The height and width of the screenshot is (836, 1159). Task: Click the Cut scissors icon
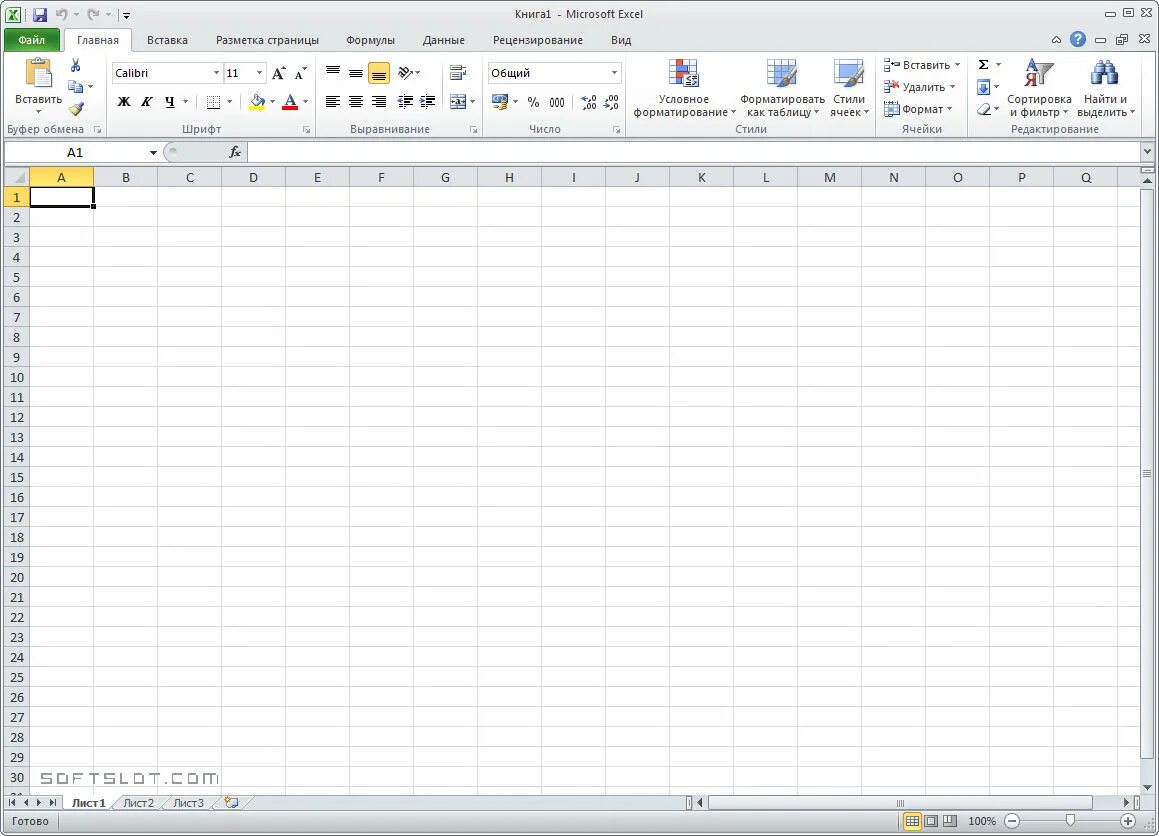click(75, 66)
